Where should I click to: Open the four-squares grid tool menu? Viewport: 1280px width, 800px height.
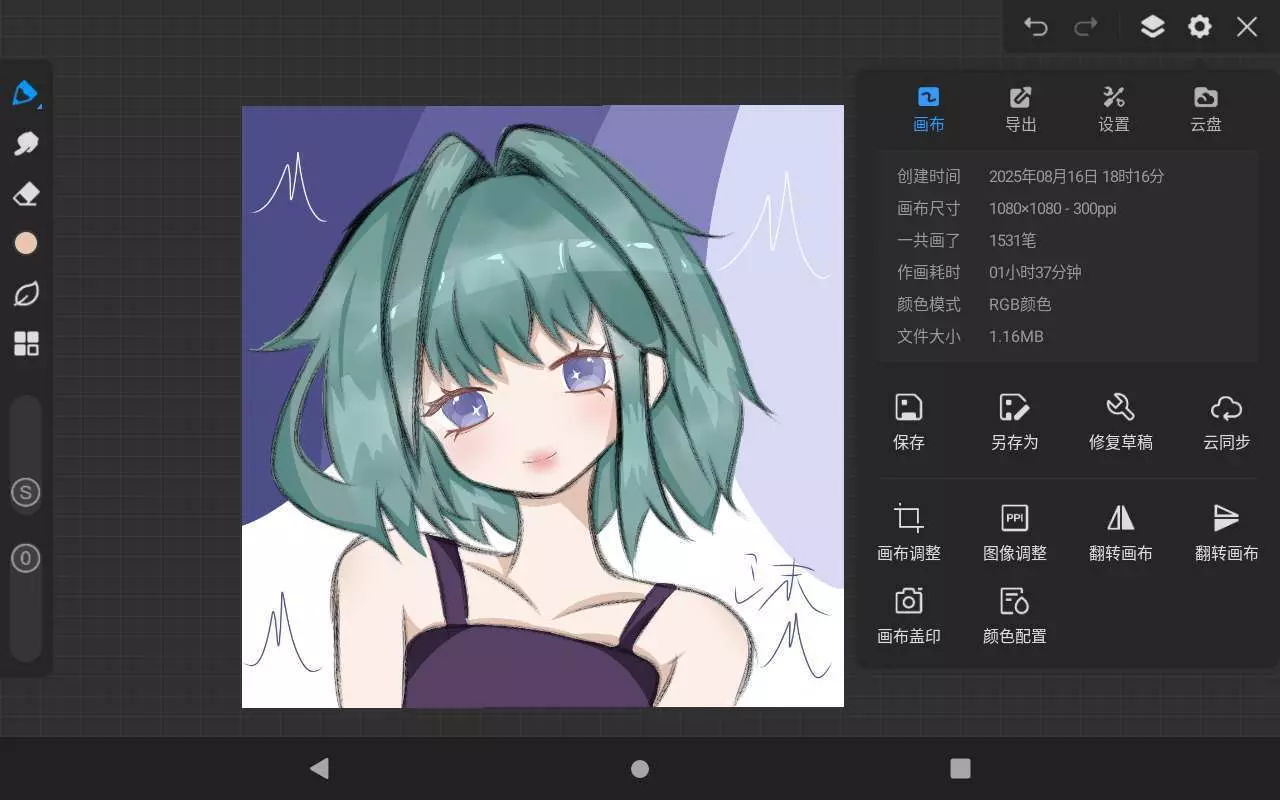coord(26,344)
